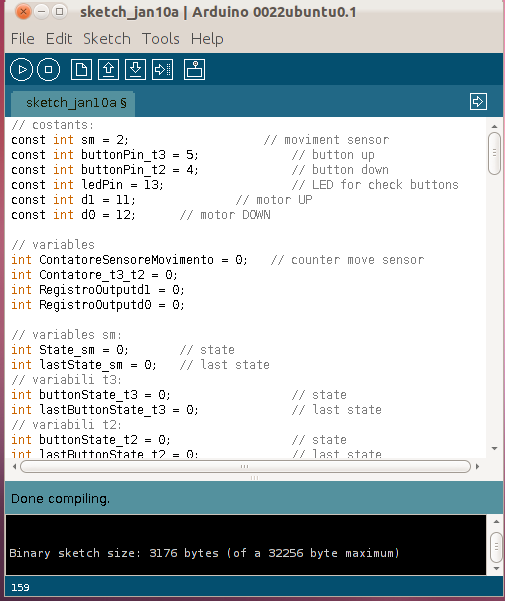The height and width of the screenshot is (601, 505).
Task: Click the '// costants:' comment line
Action: [52, 125]
